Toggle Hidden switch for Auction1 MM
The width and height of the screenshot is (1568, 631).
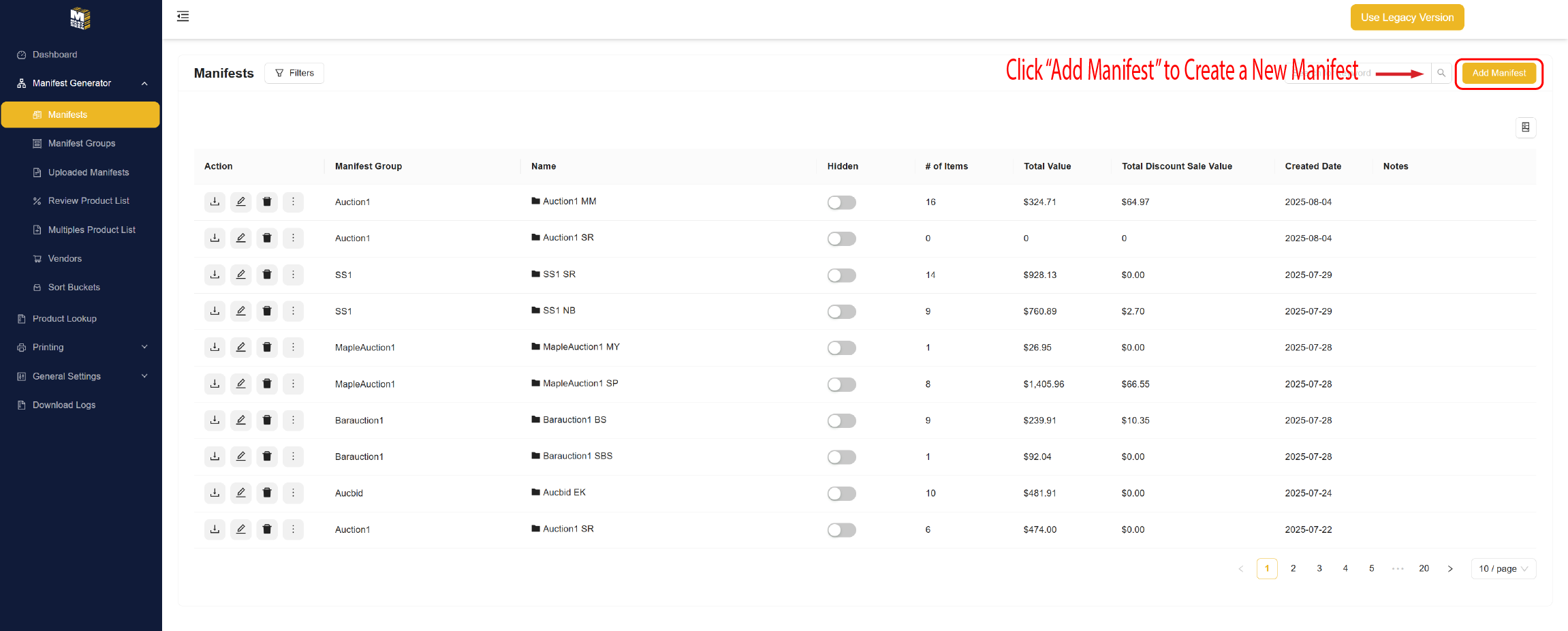click(841, 202)
